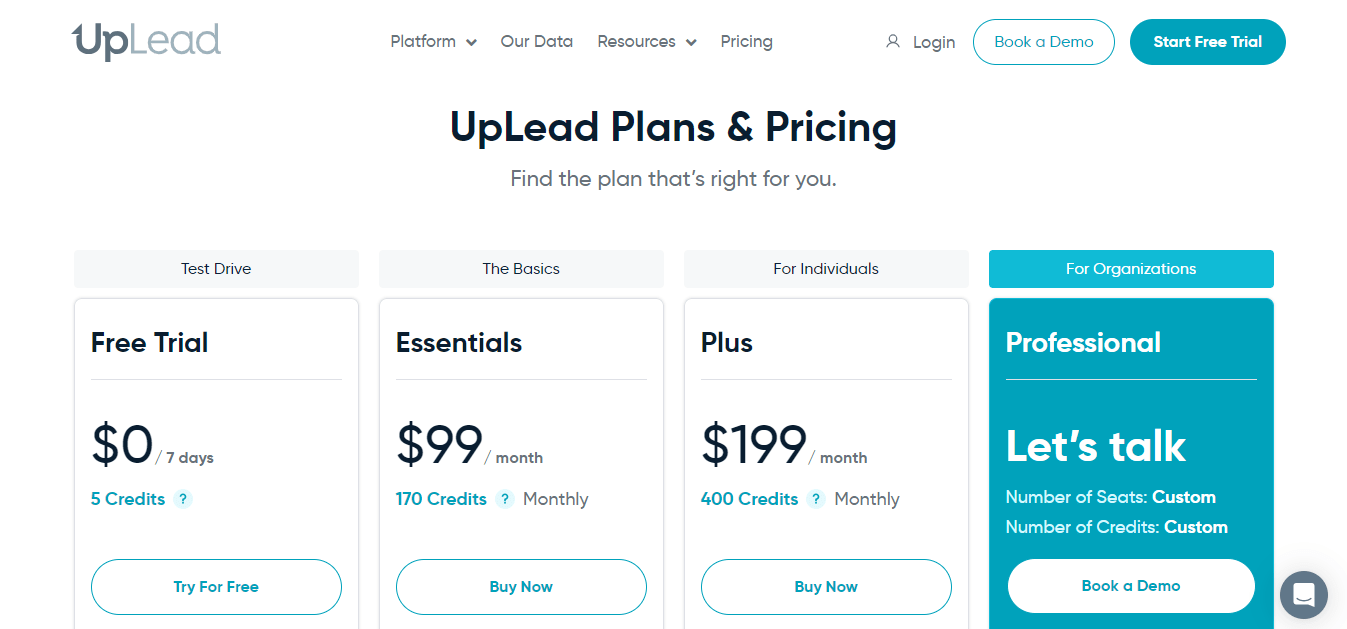
Task: Click the Start Free Trial button
Action: (x=1207, y=42)
